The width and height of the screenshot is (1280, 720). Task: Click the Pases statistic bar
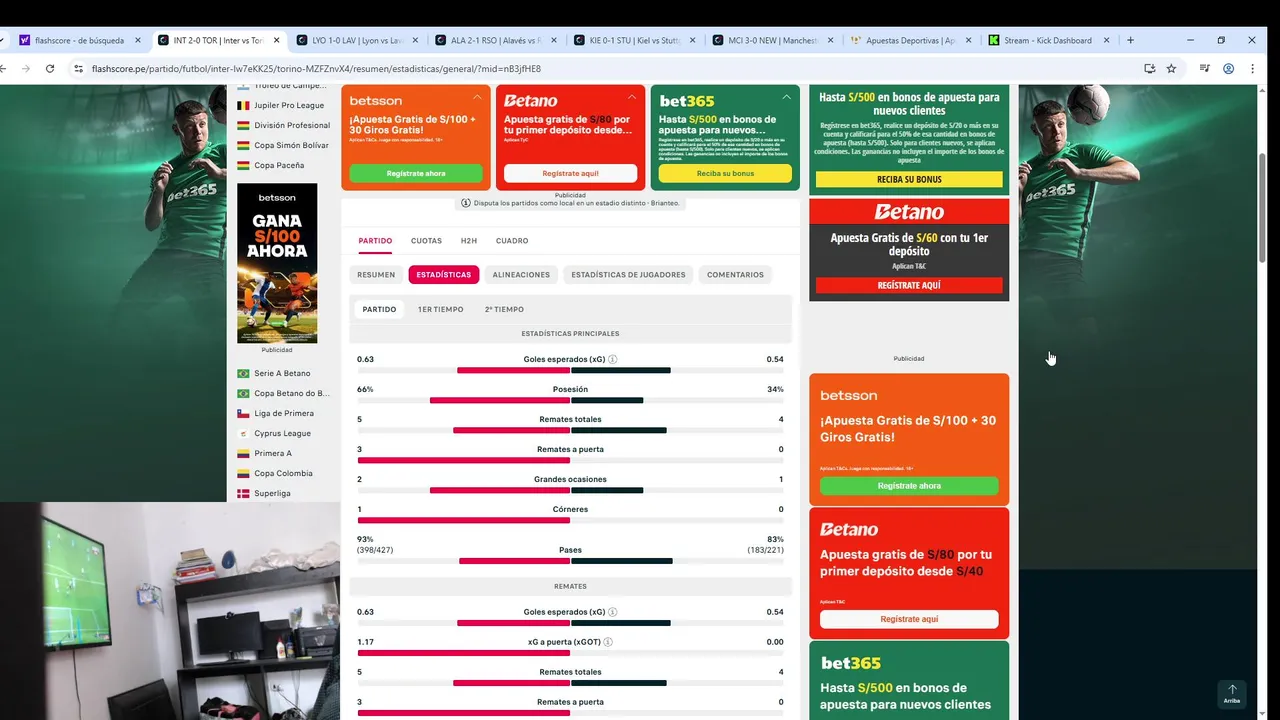pyautogui.click(x=570, y=561)
